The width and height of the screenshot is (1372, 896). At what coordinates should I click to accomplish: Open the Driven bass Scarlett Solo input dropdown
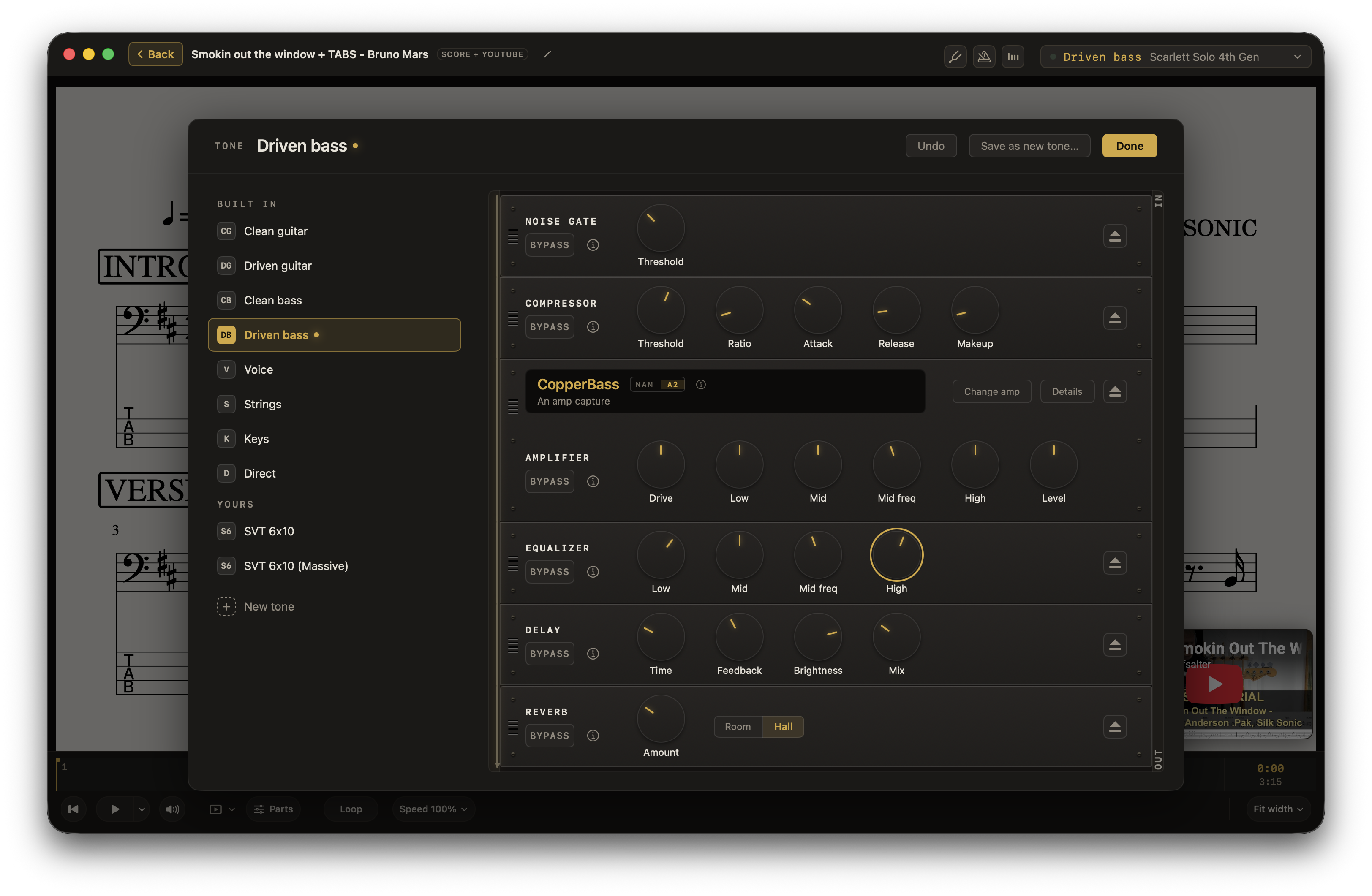coord(1175,57)
